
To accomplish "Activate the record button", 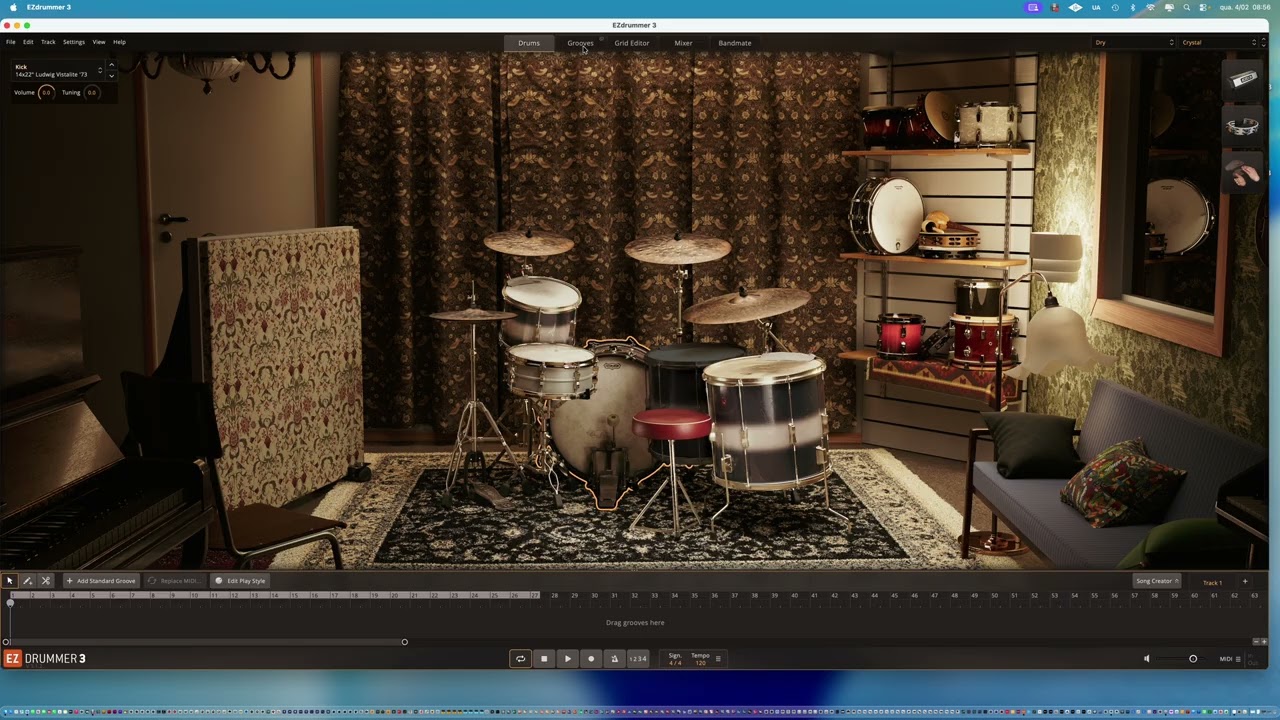I will click(x=591, y=658).
